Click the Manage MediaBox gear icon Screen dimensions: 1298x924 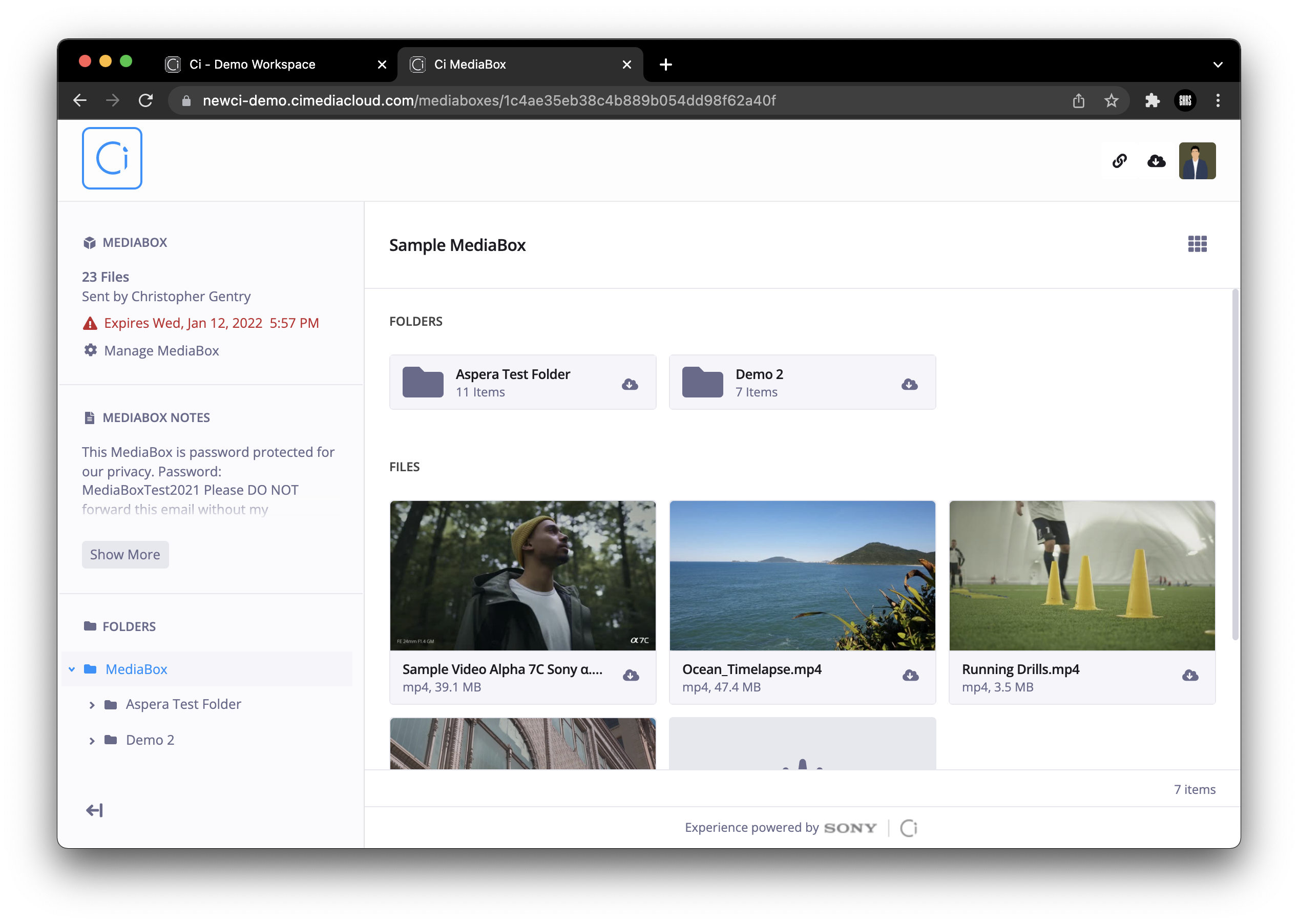click(91, 350)
